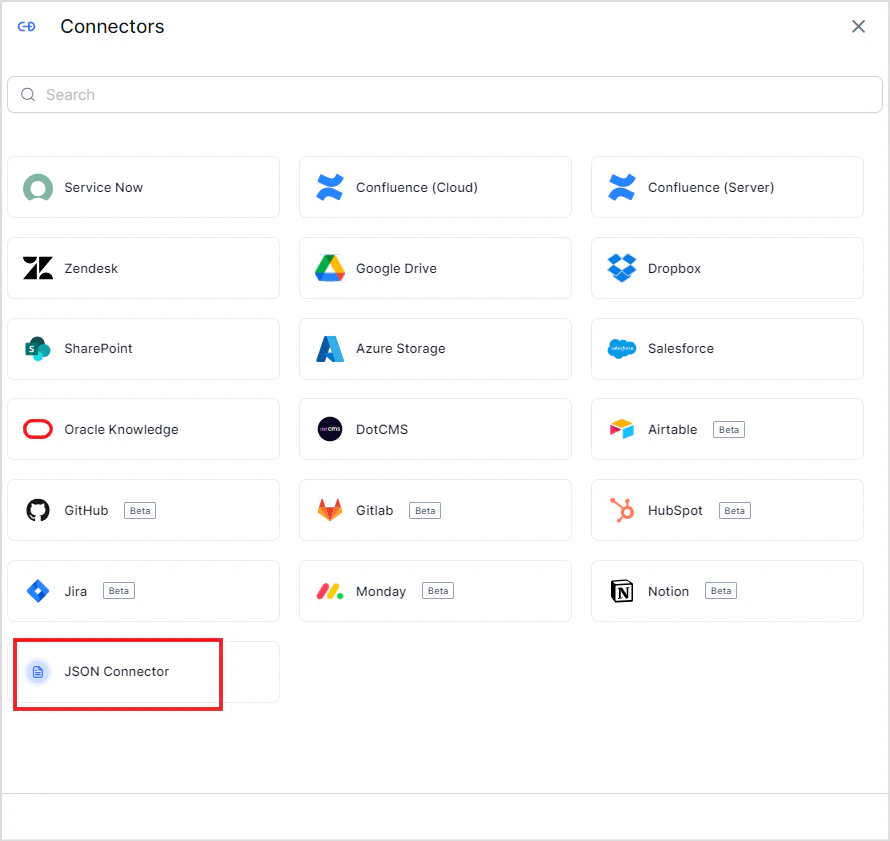Click the Beta badge next to Notion
The width and height of the screenshot is (890, 841).
pos(721,591)
